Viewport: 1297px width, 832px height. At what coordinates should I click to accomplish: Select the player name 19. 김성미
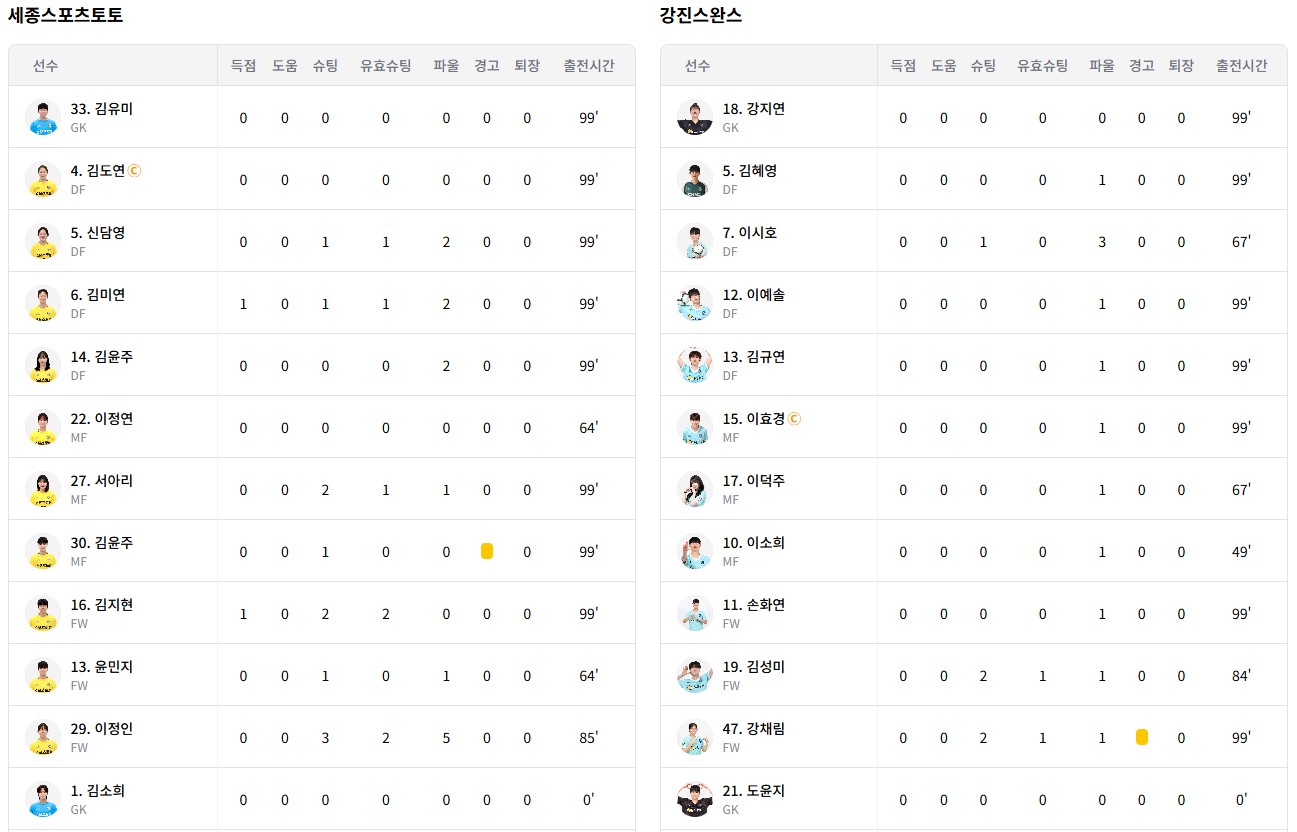pos(754,667)
